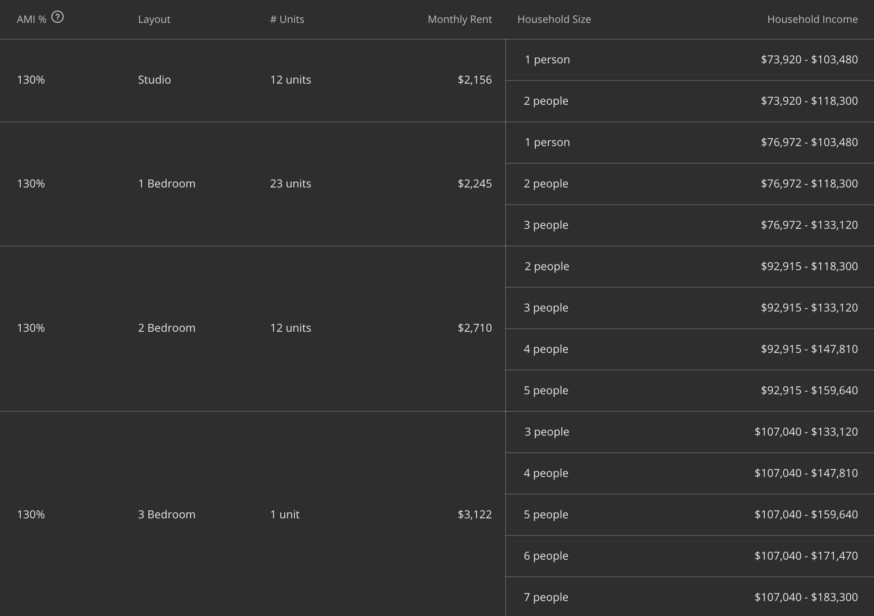
Task: Click the AMI % column header
Action: pos(31,19)
